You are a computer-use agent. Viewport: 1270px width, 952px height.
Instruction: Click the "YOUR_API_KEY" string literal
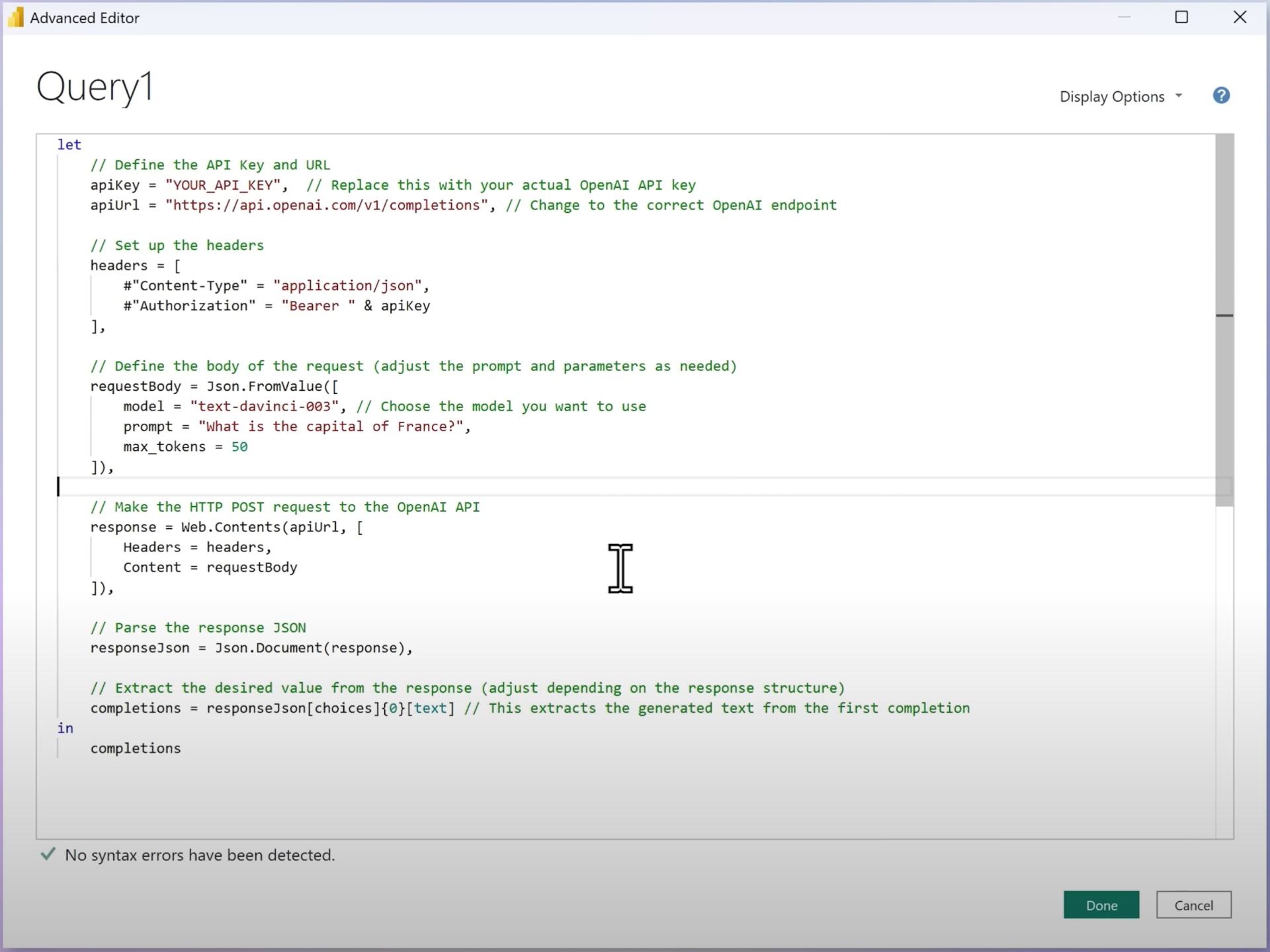click(223, 185)
